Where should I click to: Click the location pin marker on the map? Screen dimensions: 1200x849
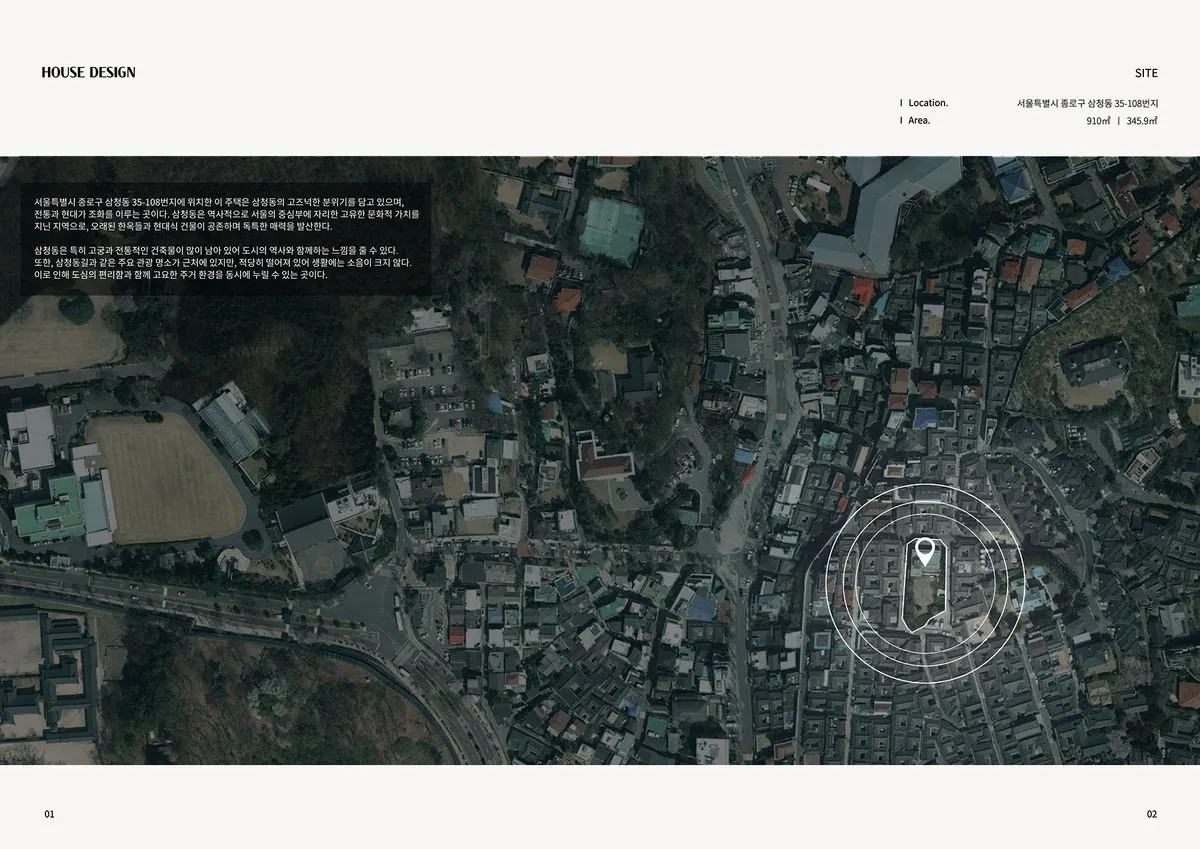pyautogui.click(x=927, y=551)
